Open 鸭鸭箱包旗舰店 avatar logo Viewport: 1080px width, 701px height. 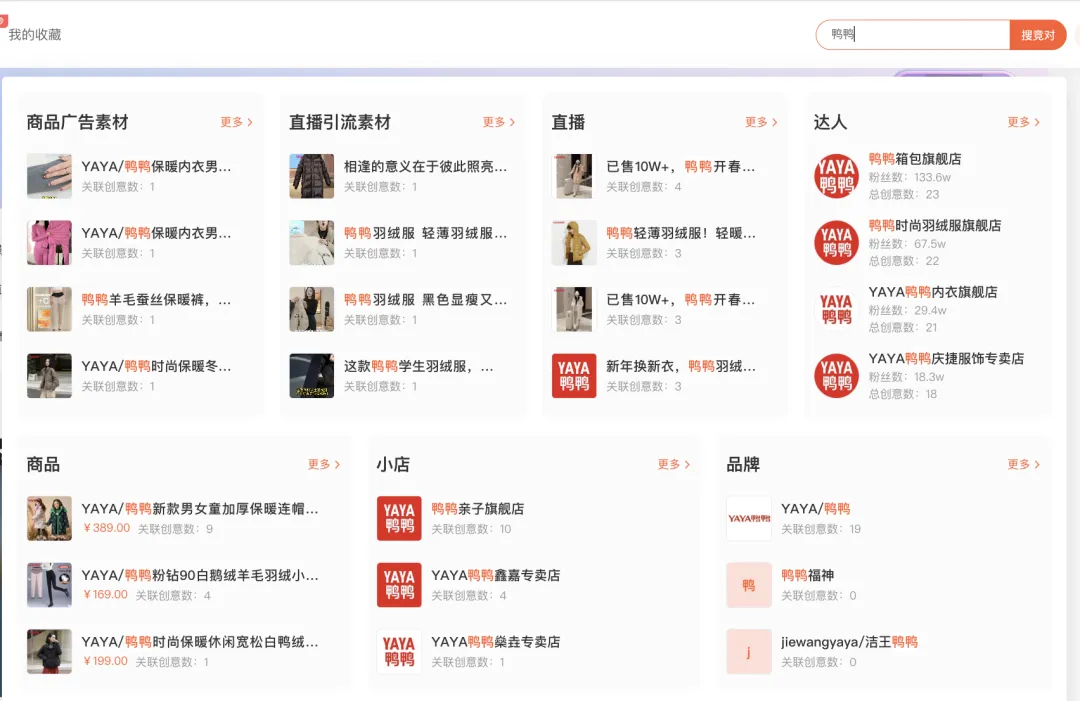(x=836, y=176)
